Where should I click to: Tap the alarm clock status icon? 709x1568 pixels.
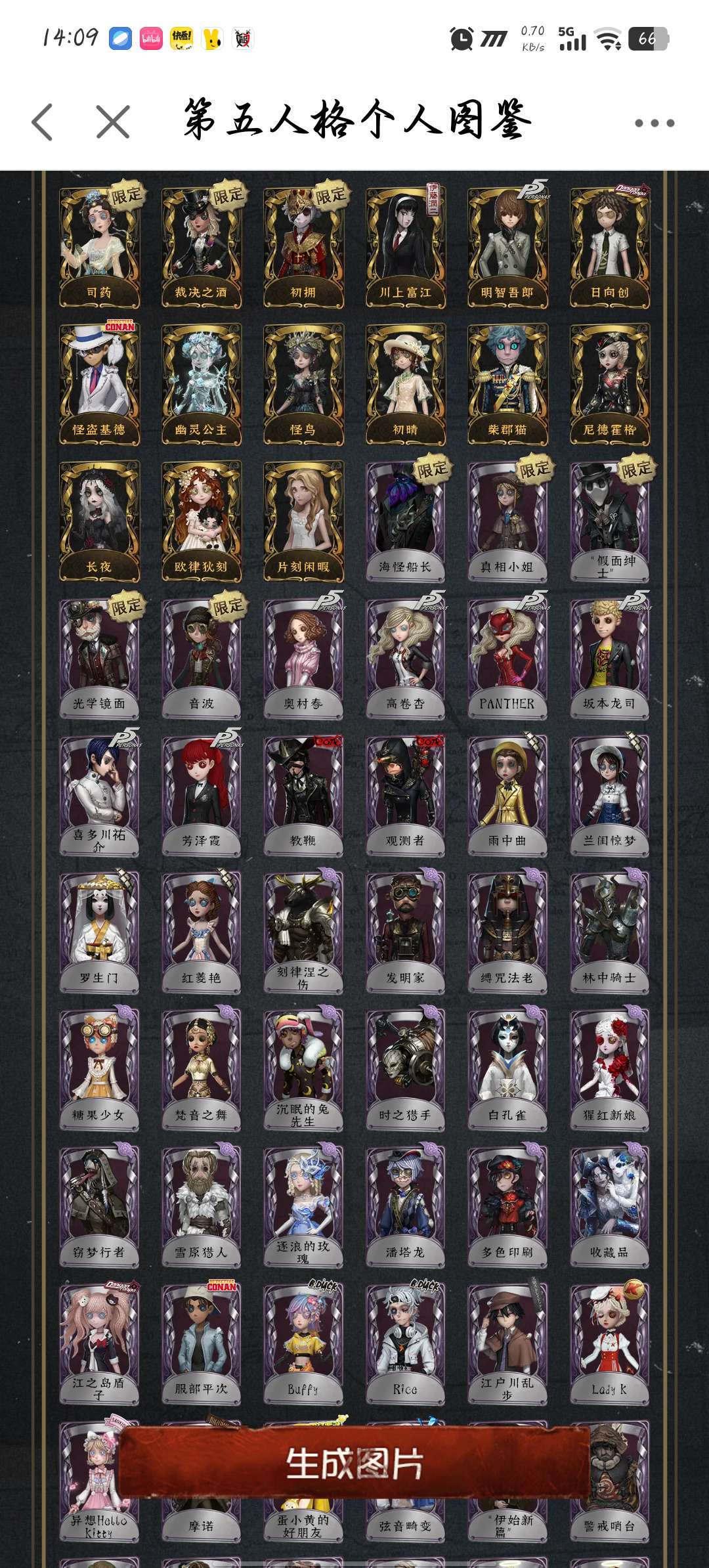tap(462, 39)
